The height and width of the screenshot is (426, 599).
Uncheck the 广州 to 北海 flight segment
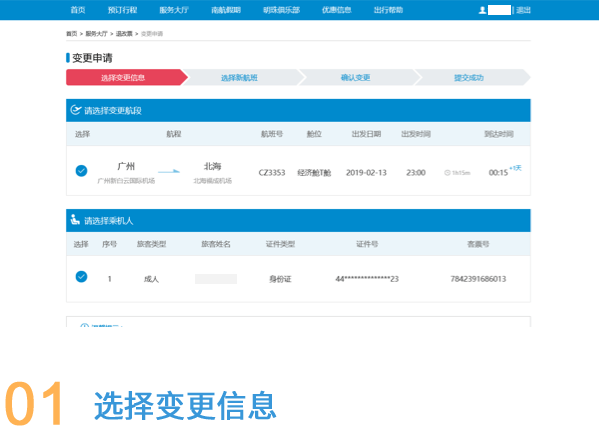[81, 171]
